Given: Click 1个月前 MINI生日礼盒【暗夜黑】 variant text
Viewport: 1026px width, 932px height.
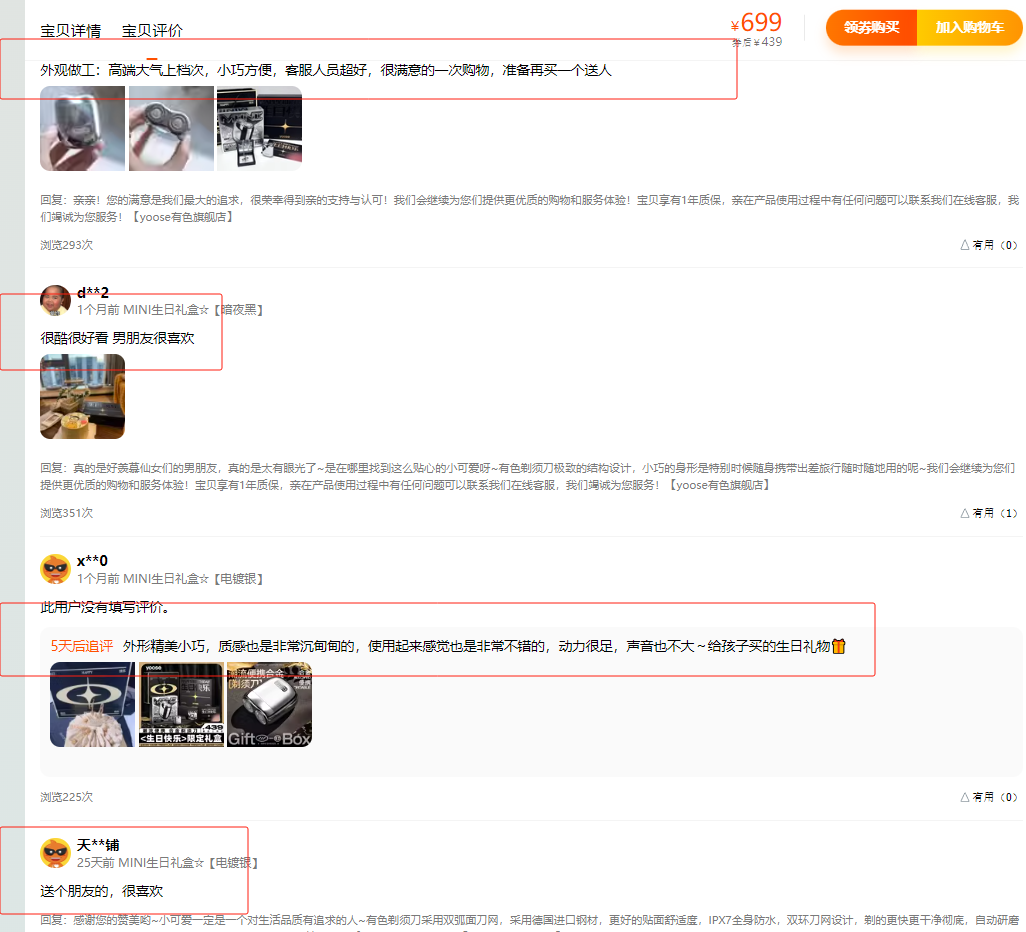Looking at the screenshot, I should pos(170,310).
